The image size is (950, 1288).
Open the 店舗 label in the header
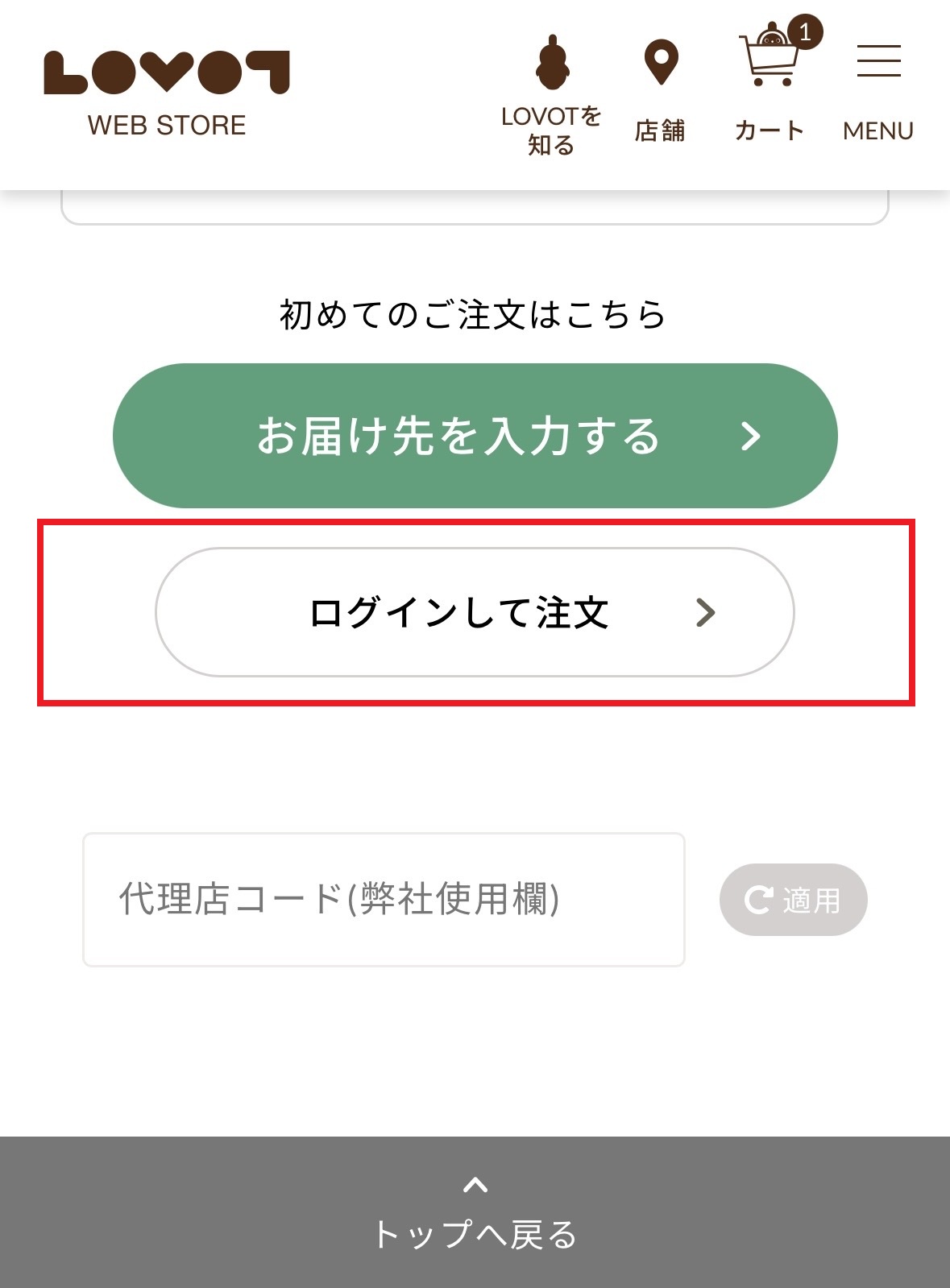[660, 130]
